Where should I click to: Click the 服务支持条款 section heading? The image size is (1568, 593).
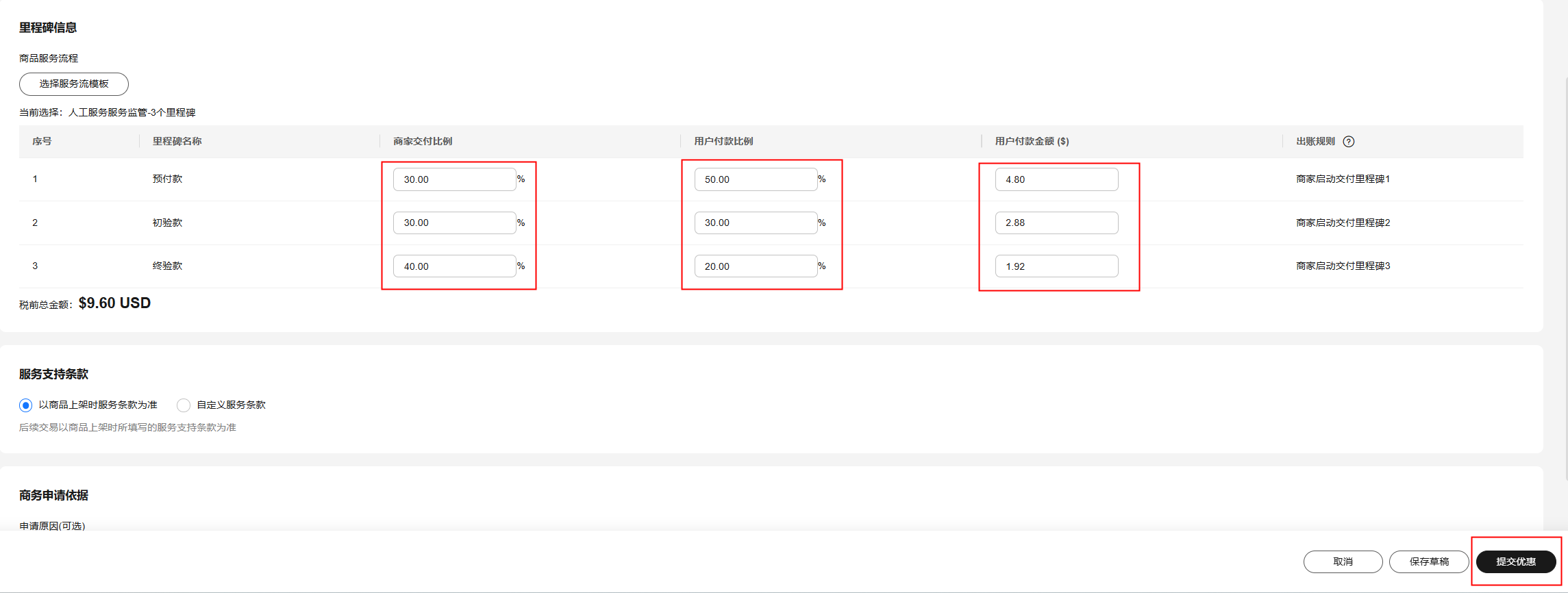(x=53, y=375)
